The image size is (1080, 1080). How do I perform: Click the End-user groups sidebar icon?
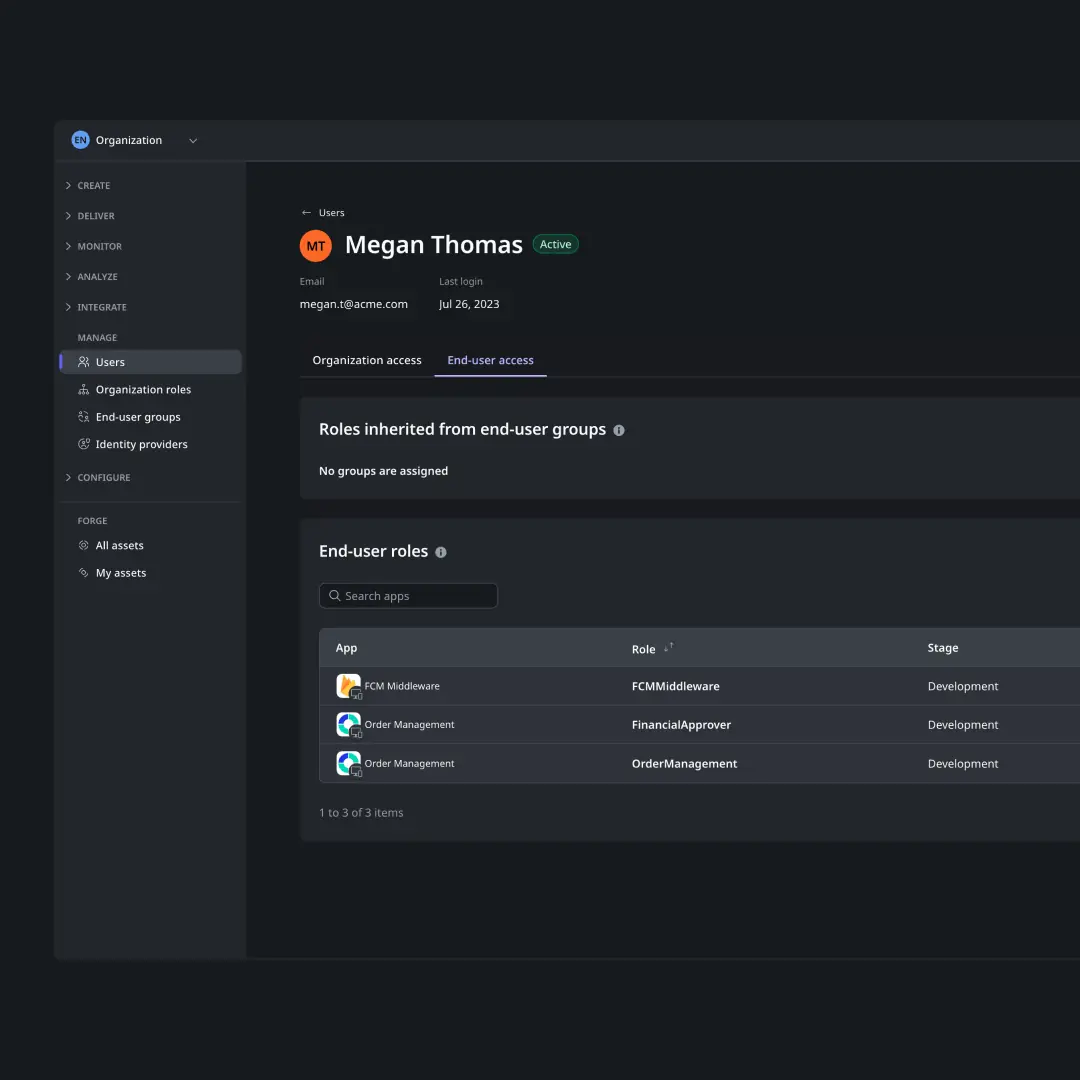[84, 417]
